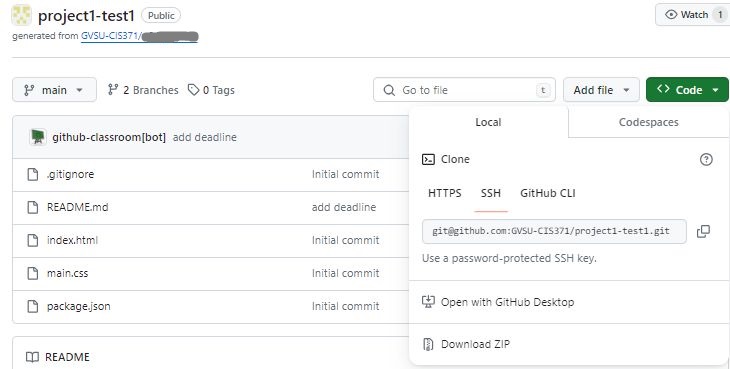Select the GitHub CLI clone option

pos(548,193)
